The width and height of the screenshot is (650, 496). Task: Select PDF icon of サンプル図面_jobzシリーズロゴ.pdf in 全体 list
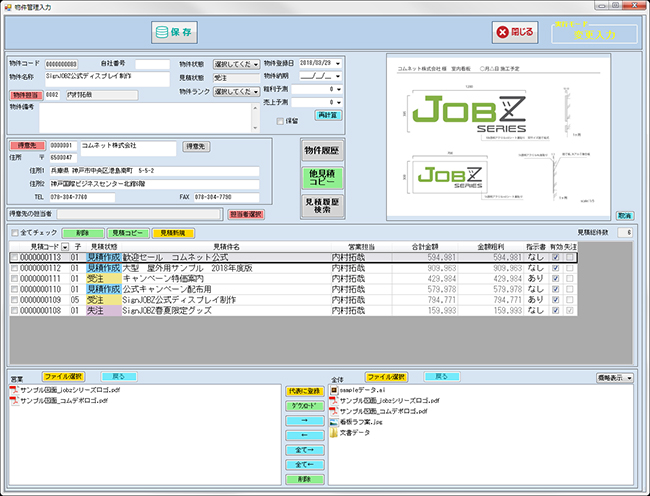coord(334,401)
